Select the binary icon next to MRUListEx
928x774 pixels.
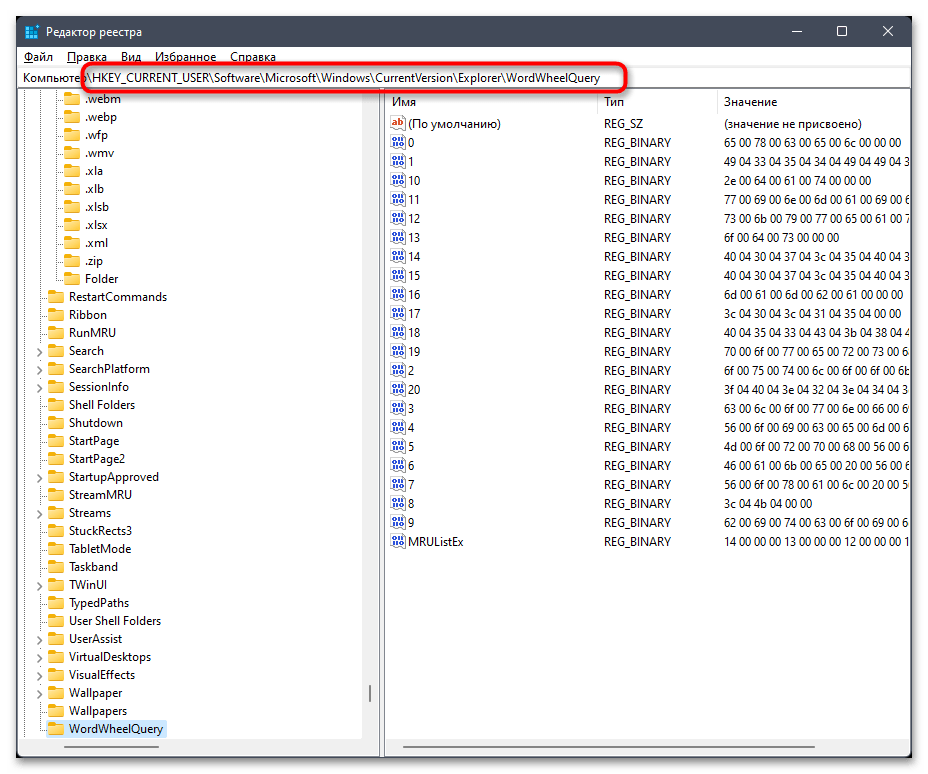click(398, 541)
